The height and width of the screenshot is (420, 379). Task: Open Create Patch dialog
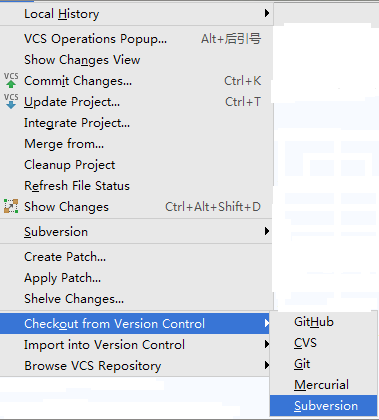coord(136,257)
